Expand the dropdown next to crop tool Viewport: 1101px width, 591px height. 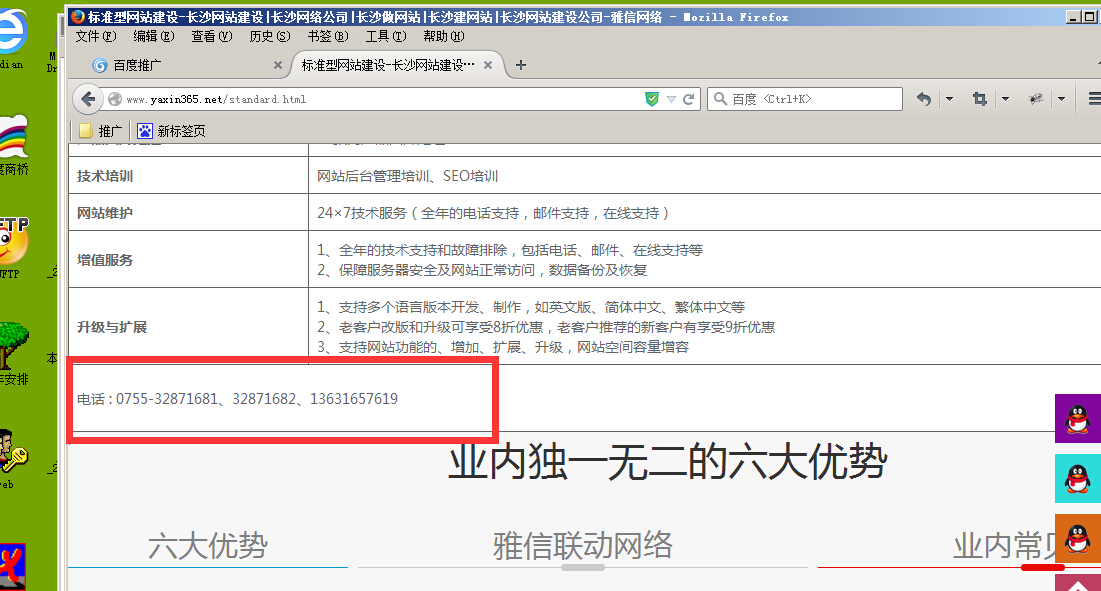[1005, 99]
